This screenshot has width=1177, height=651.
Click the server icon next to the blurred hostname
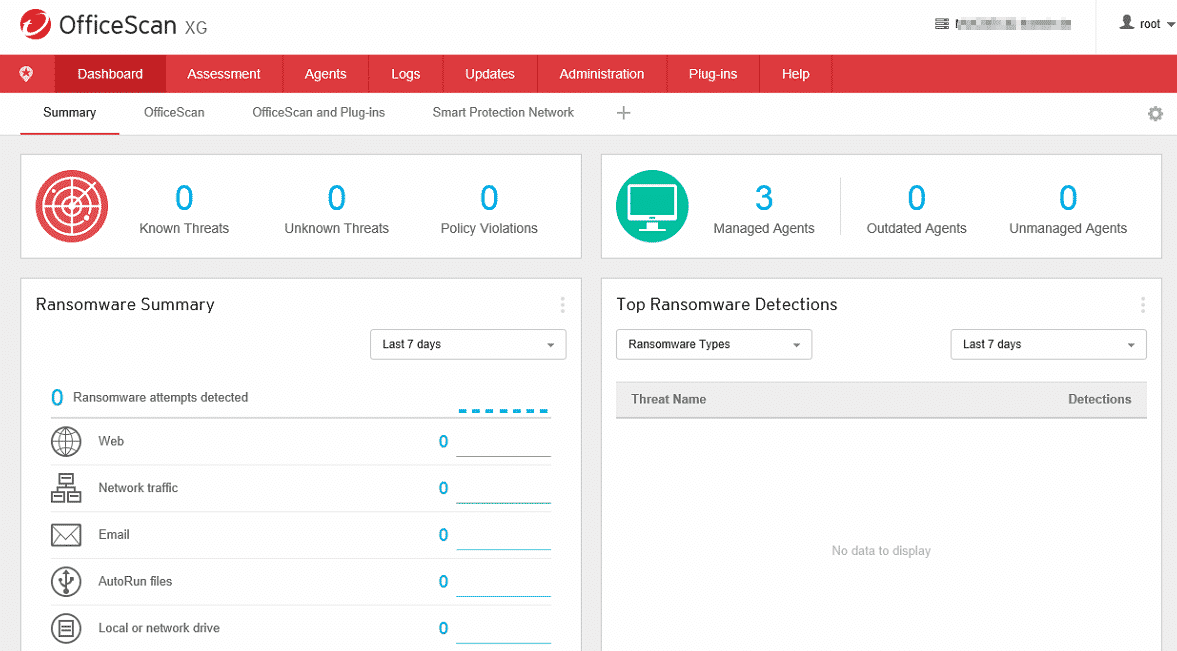941,24
